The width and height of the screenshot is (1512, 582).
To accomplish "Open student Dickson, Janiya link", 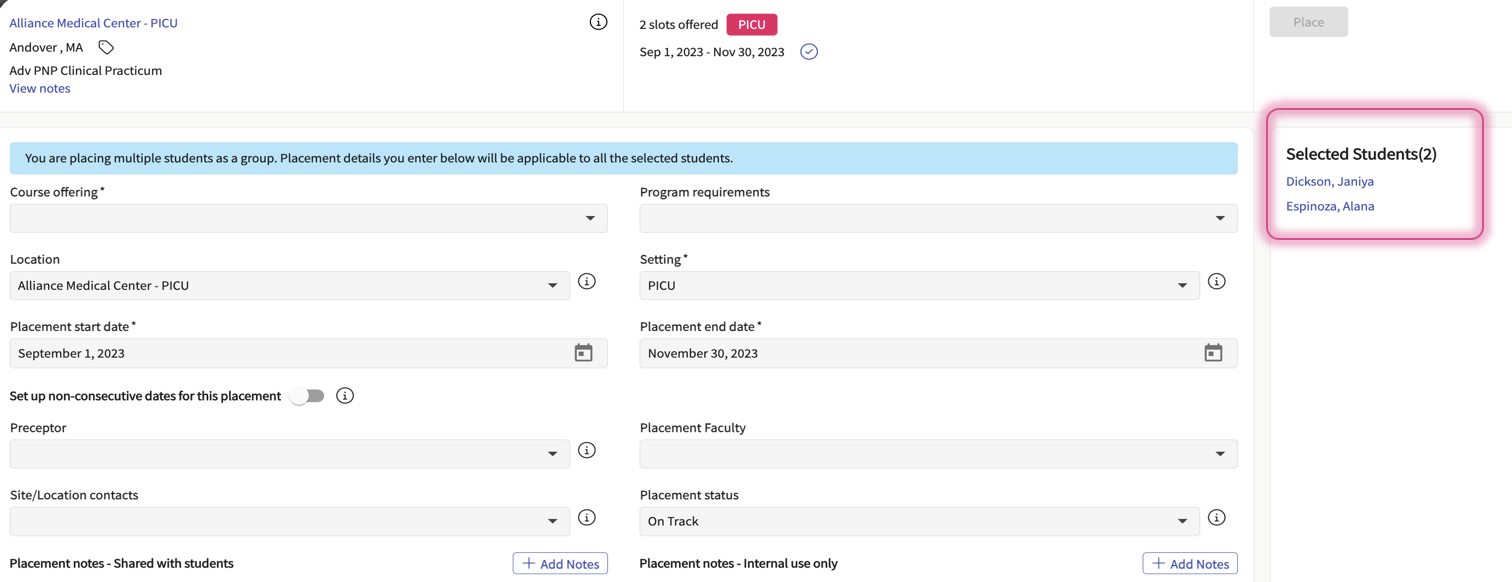I will pos(1329,181).
